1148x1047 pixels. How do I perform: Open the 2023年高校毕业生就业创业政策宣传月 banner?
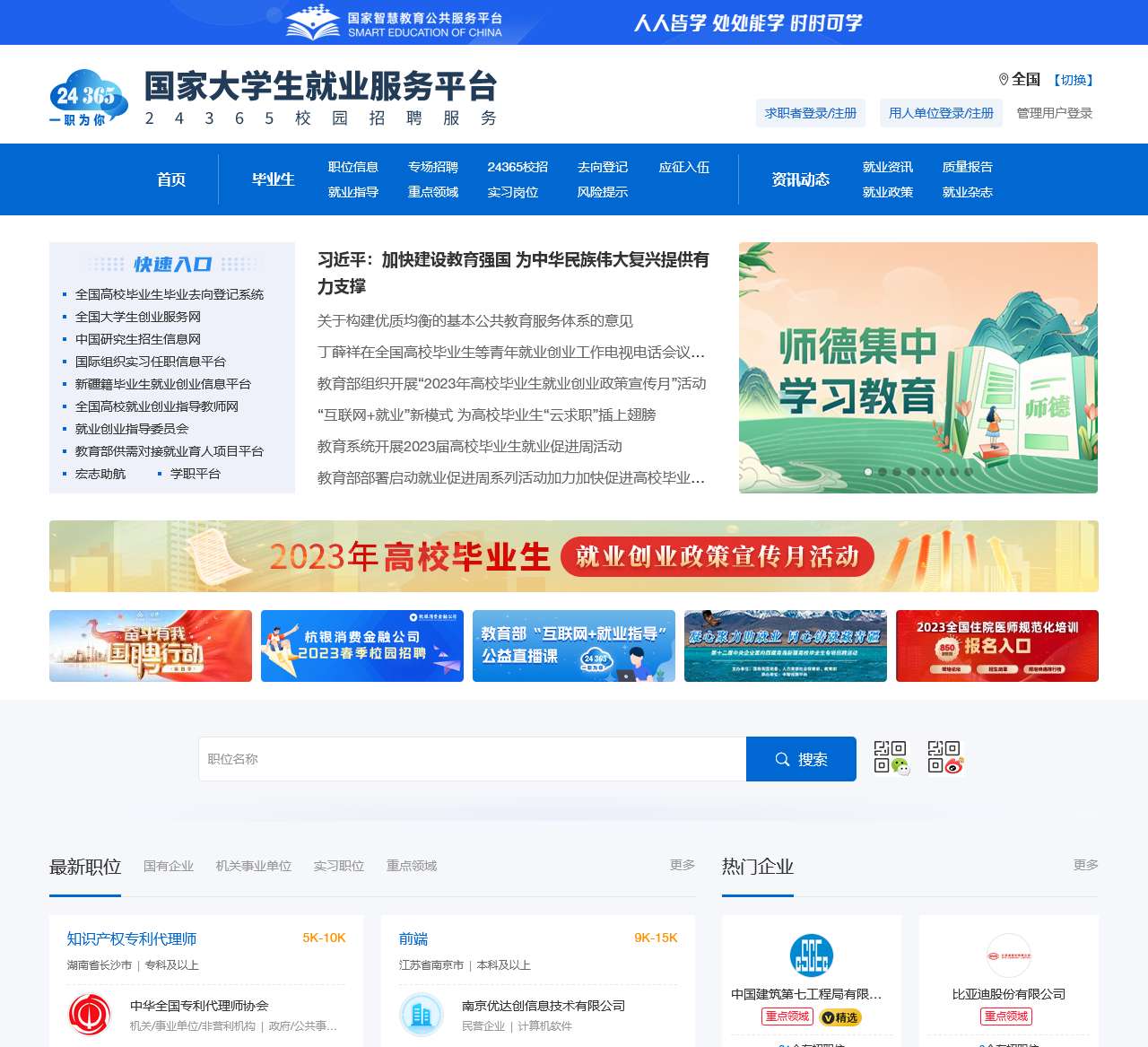(x=574, y=556)
